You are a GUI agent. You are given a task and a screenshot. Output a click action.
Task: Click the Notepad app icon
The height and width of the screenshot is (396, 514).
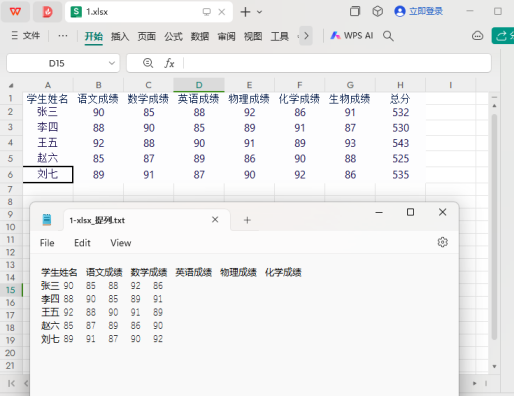47,220
